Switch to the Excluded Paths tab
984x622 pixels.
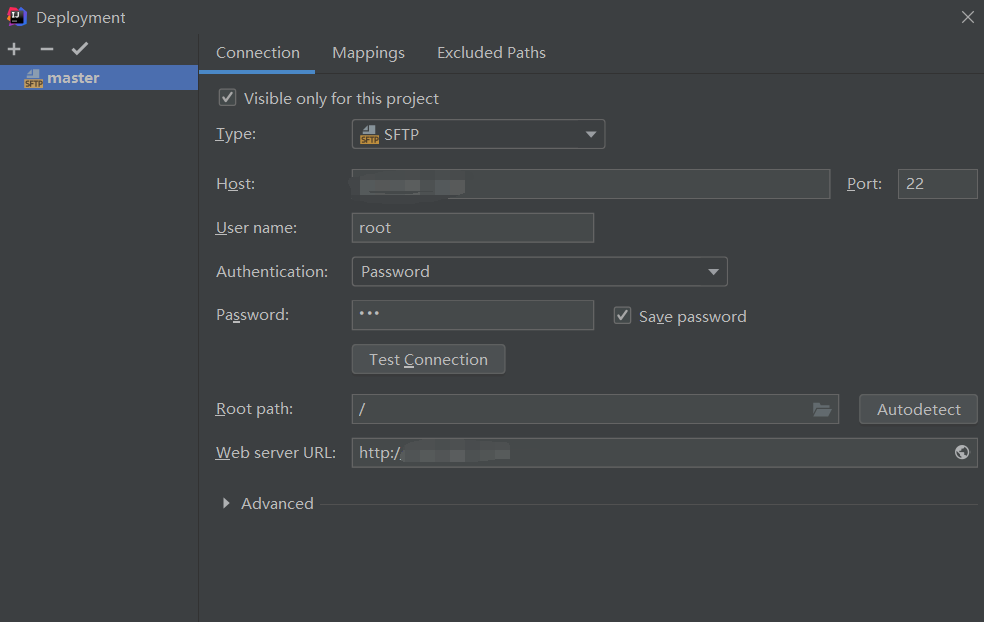pos(491,53)
